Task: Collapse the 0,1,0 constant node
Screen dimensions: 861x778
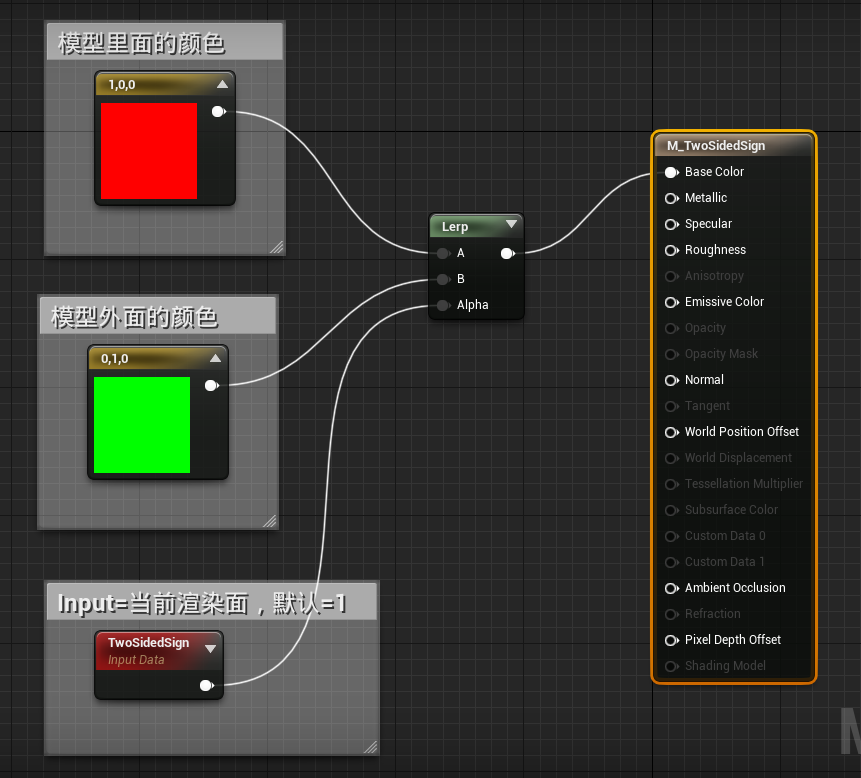Action: pyautogui.click(x=217, y=358)
